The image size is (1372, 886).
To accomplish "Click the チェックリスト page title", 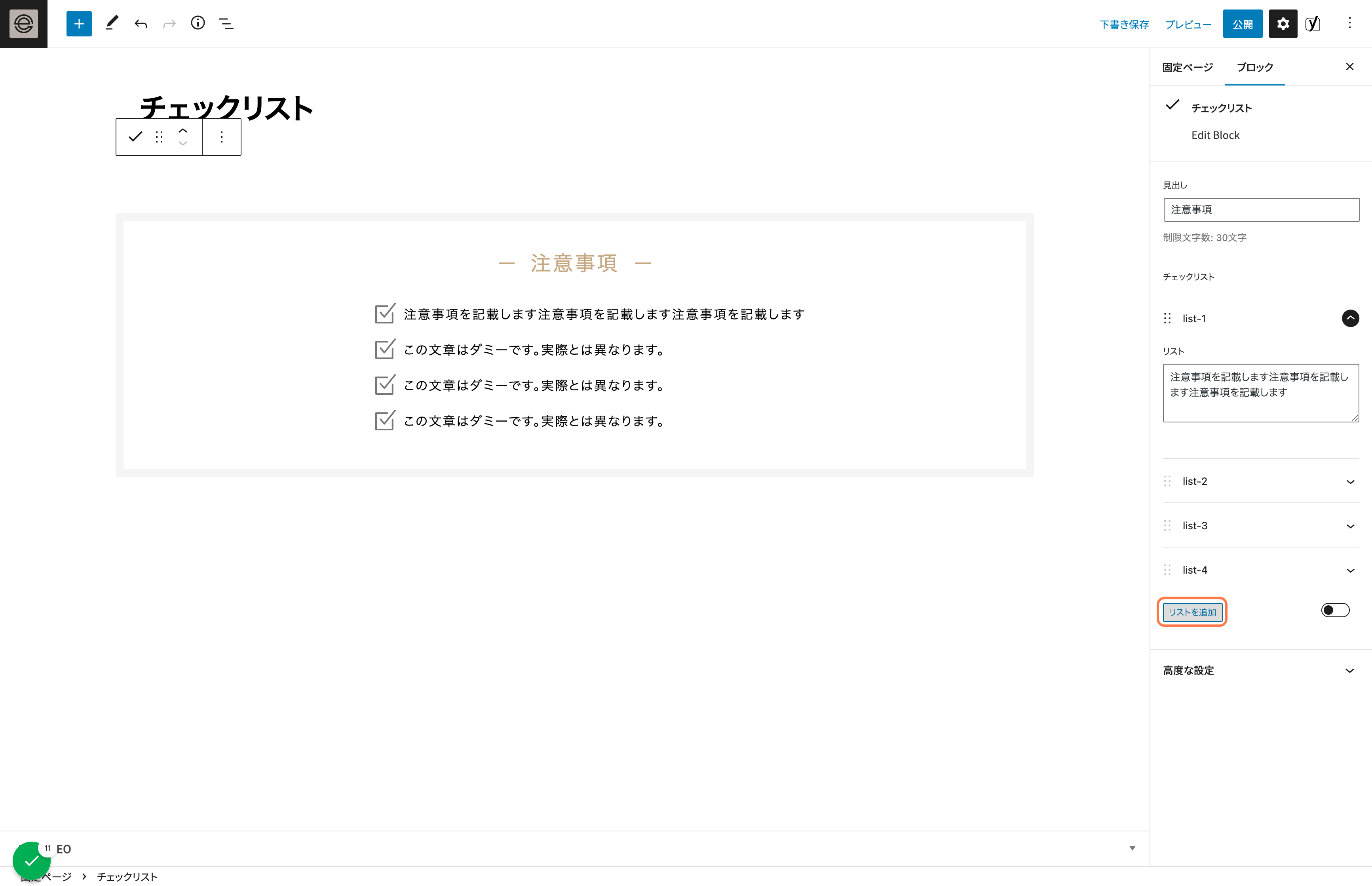I will (x=227, y=108).
